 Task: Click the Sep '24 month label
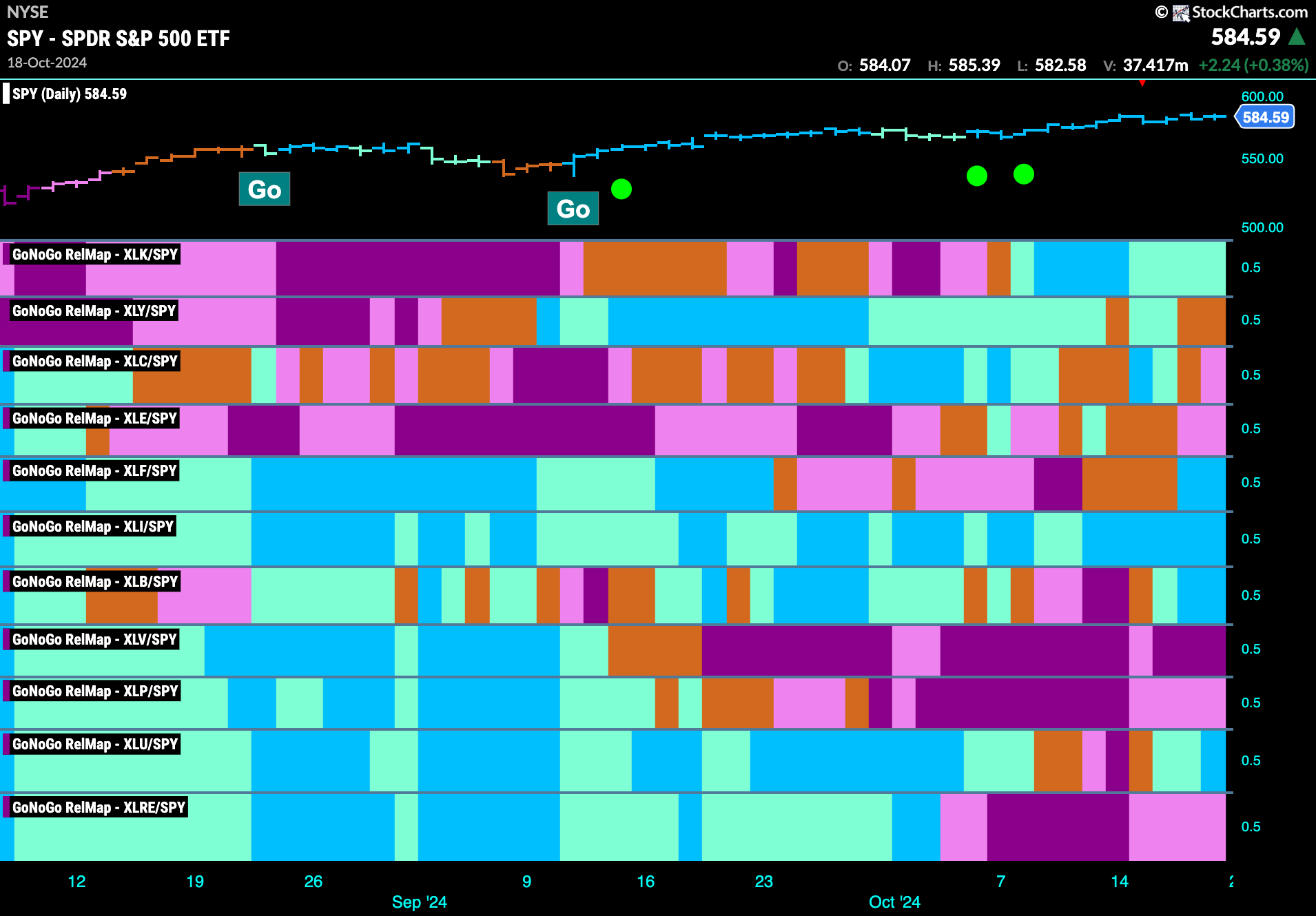[419, 902]
